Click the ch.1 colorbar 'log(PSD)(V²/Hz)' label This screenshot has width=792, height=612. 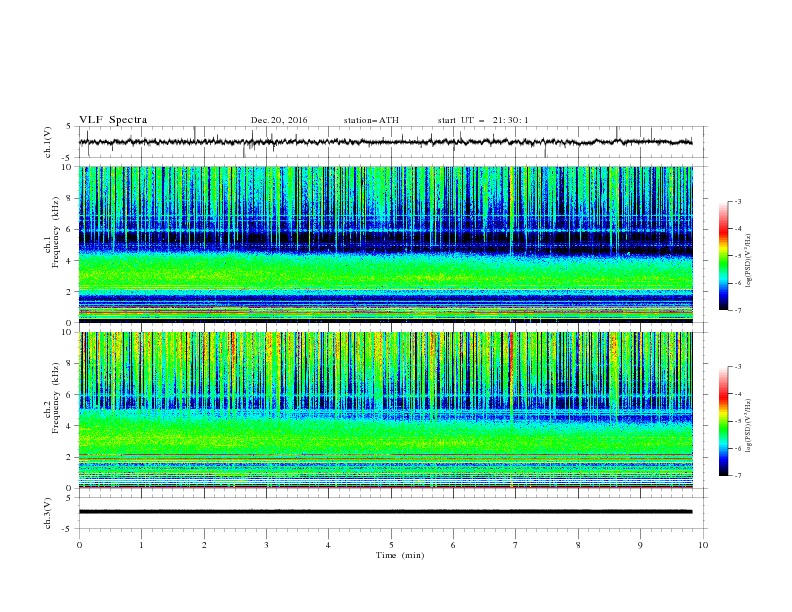click(748, 261)
